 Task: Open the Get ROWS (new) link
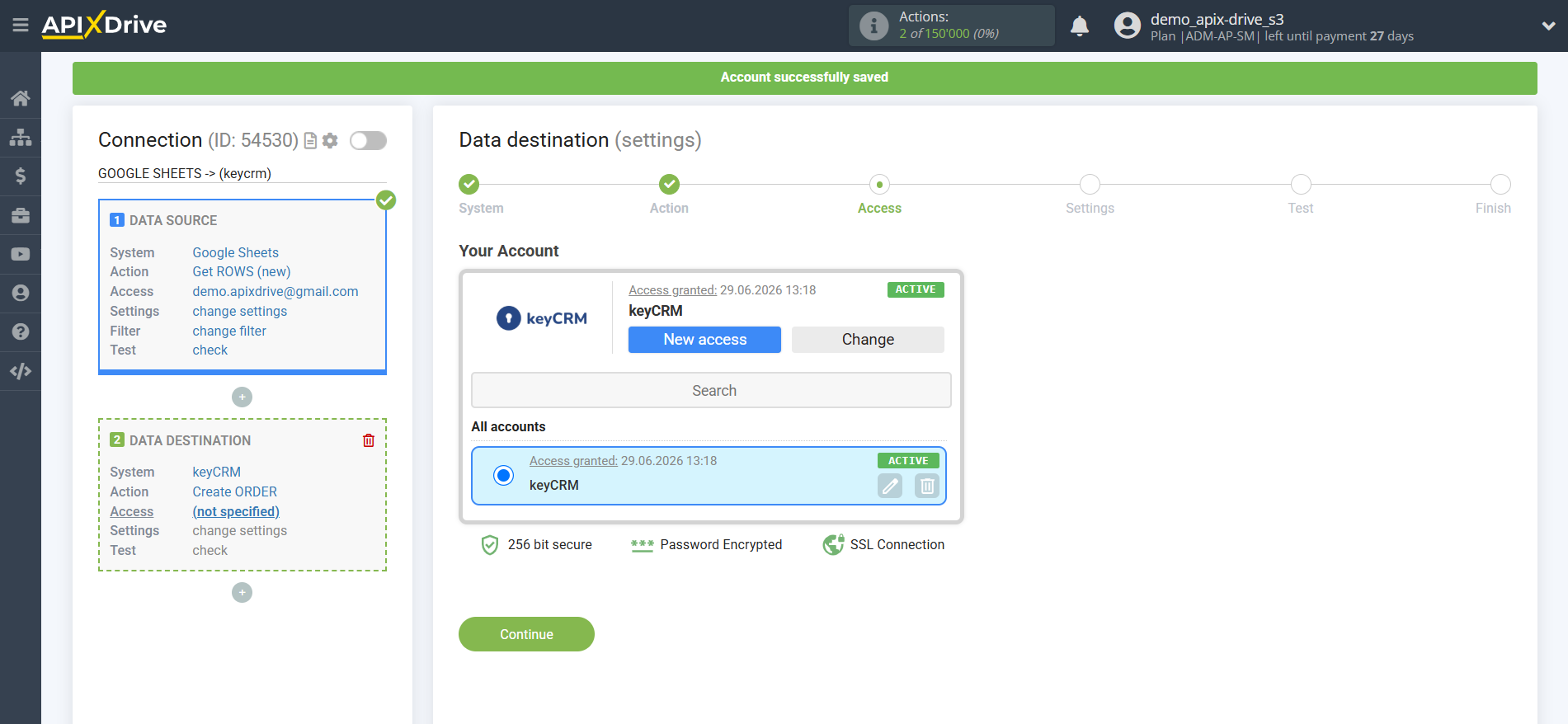242,271
